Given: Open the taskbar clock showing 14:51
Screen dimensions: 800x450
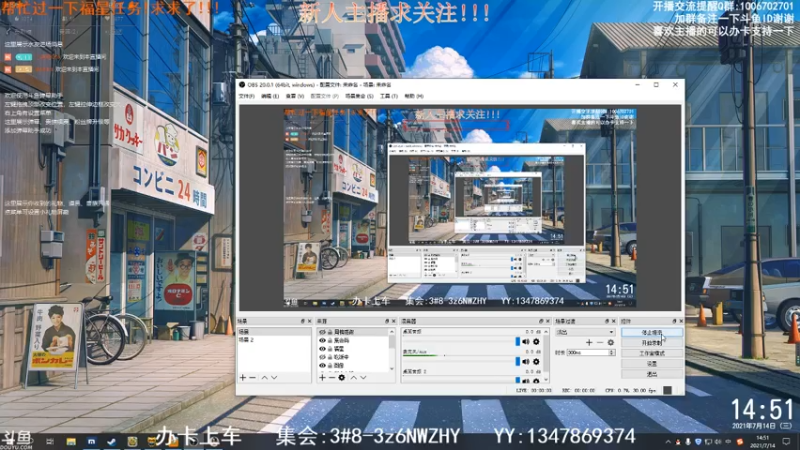Looking at the screenshot, I should (764, 441).
